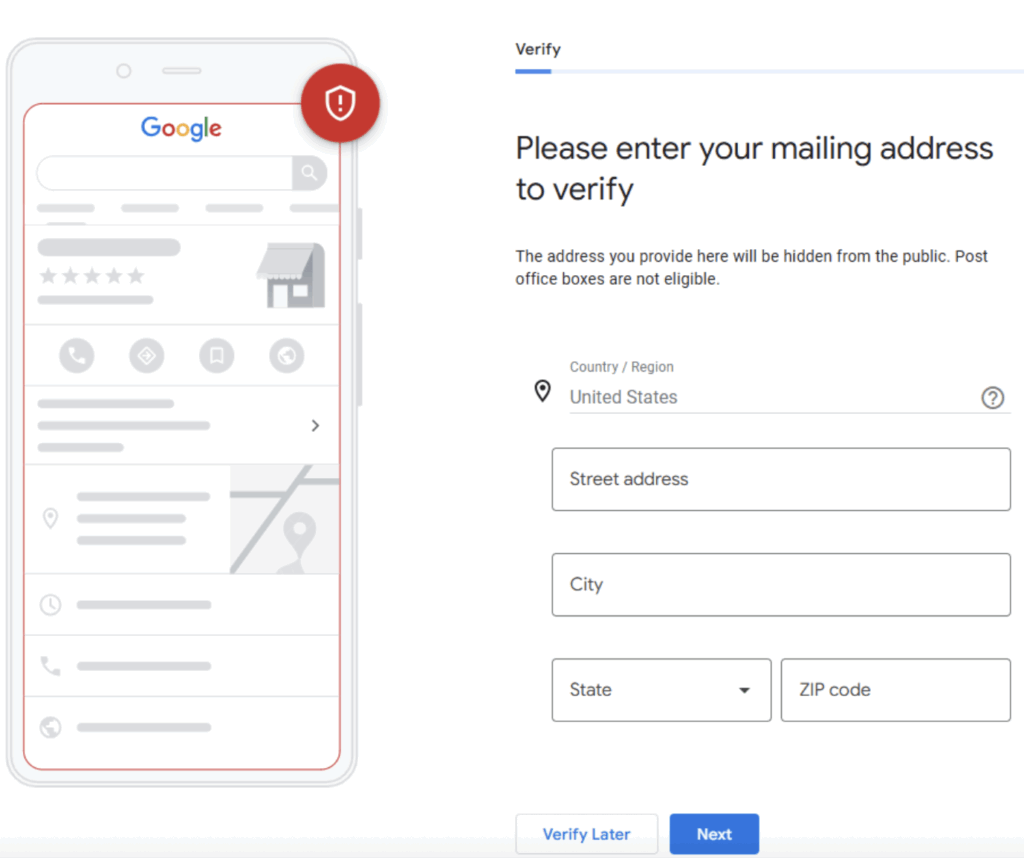The height and width of the screenshot is (858, 1024).
Task: Click the red shield verification badge
Action: coord(340,102)
